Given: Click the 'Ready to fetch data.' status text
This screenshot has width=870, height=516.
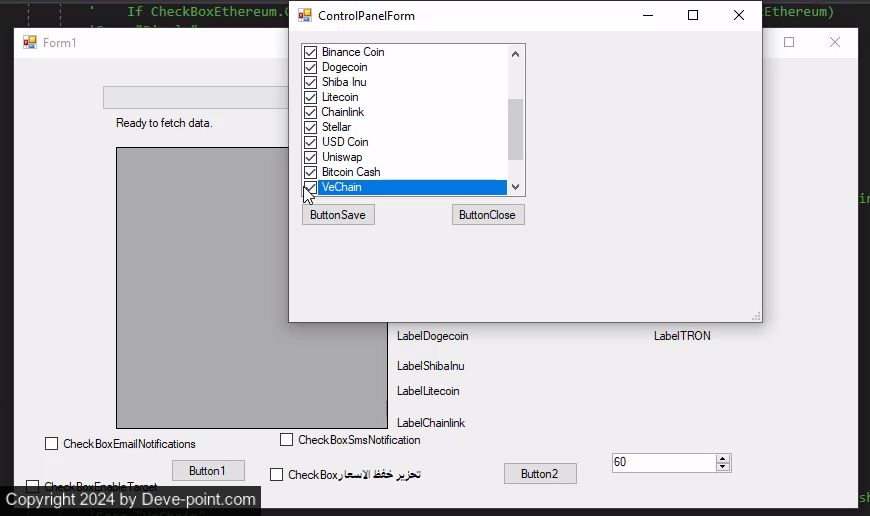Looking at the screenshot, I should tap(164, 123).
